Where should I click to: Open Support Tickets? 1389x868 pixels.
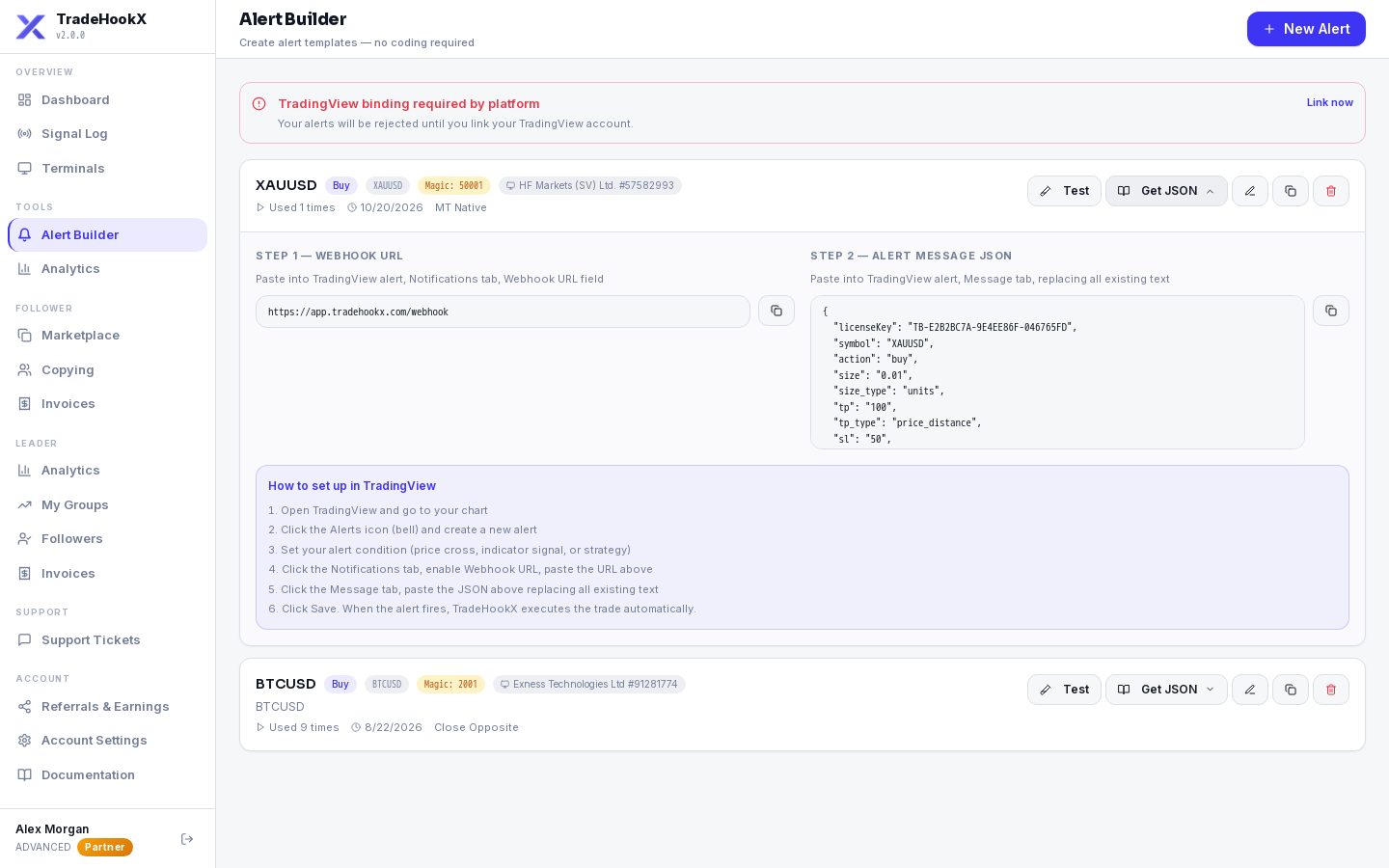pos(107,640)
